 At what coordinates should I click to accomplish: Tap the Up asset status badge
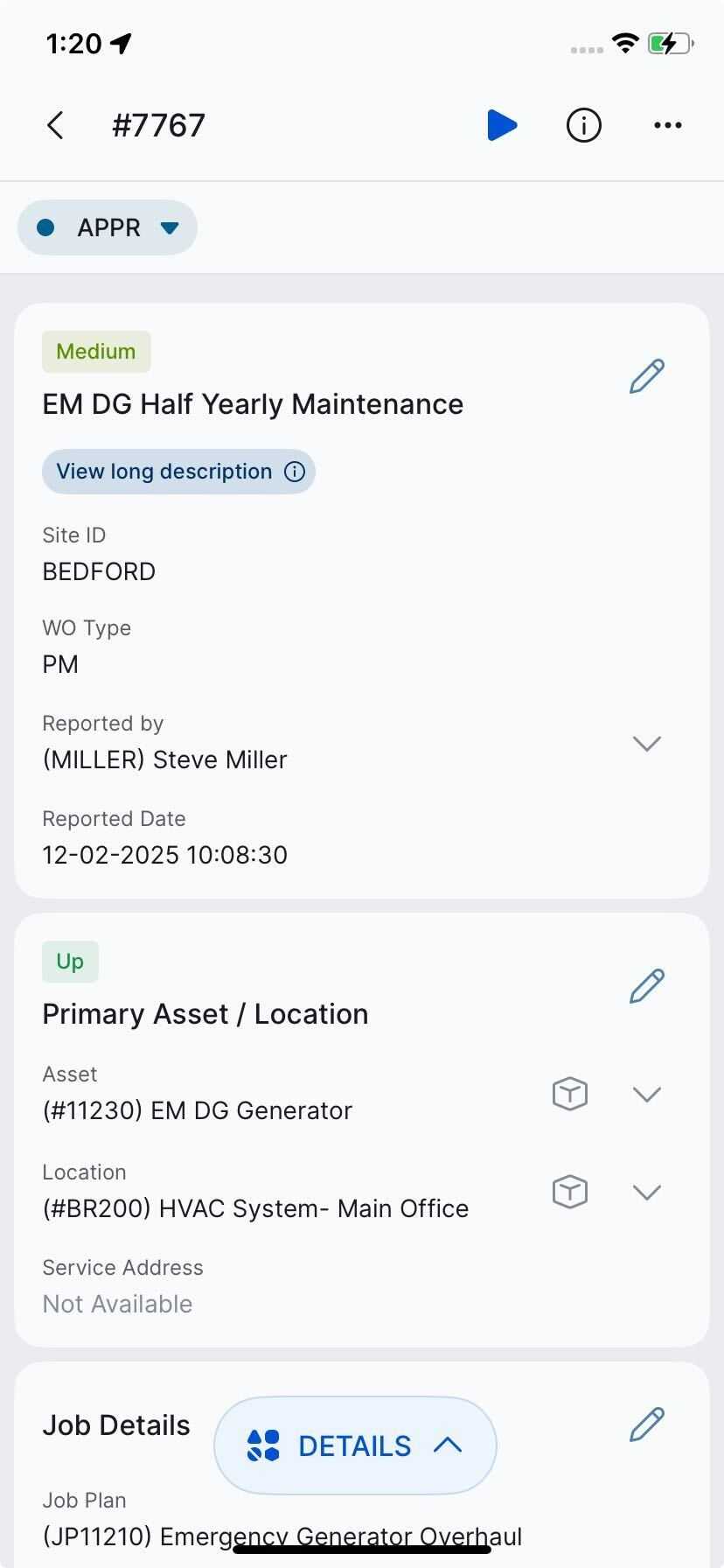click(x=70, y=962)
